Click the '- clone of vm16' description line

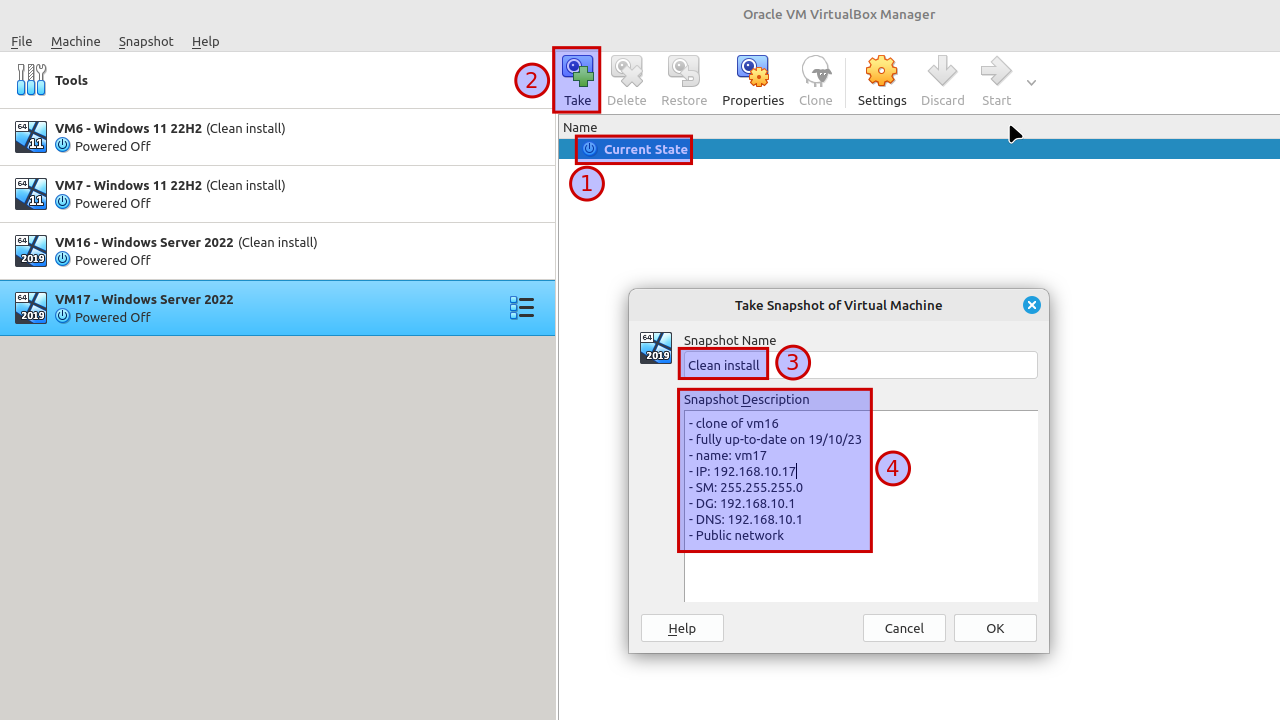click(733, 423)
